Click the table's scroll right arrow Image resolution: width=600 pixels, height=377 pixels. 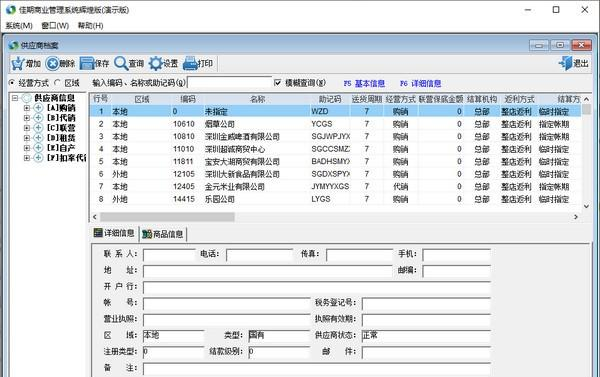pos(576,217)
